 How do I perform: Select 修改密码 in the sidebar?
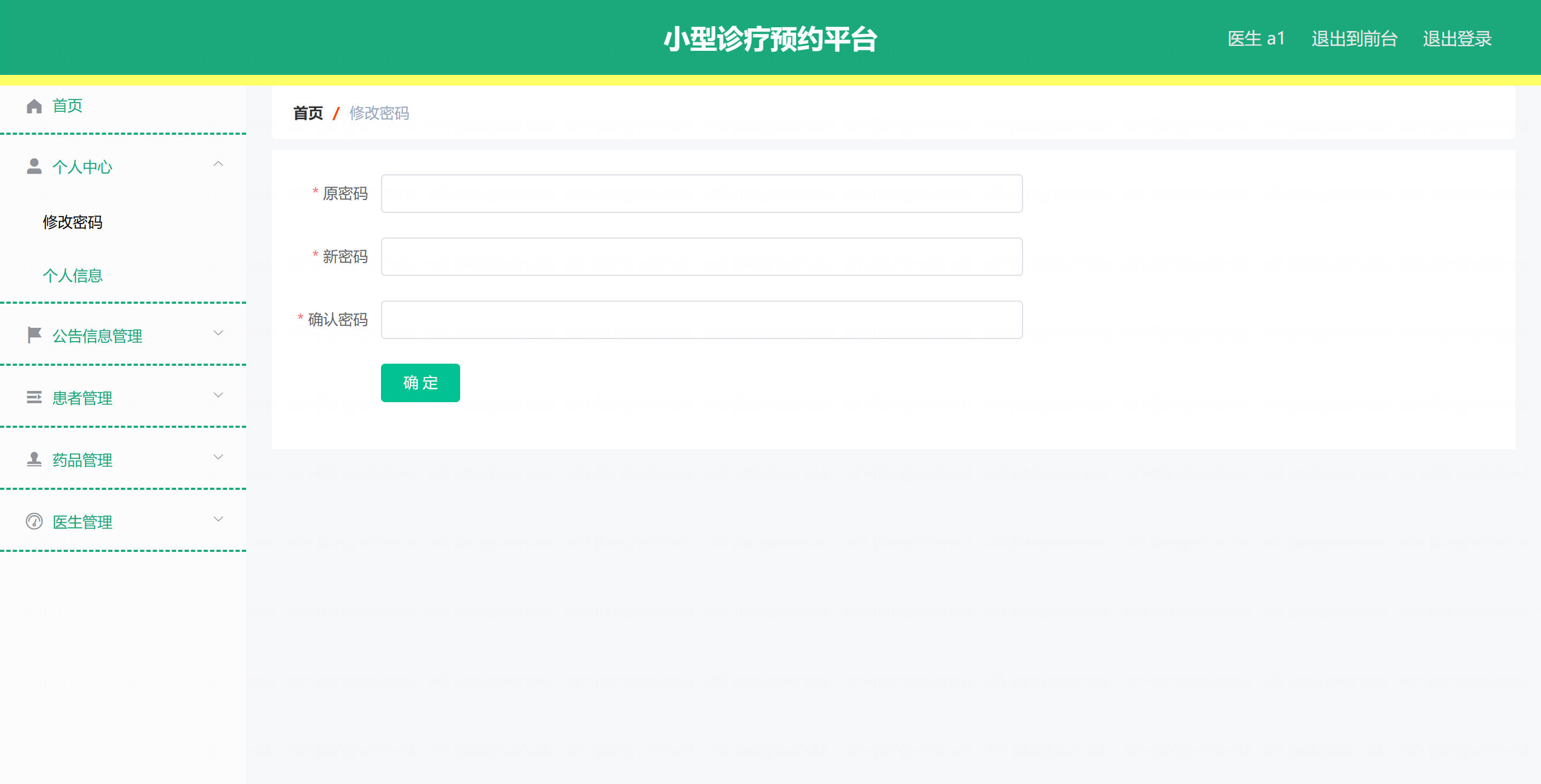[72, 222]
